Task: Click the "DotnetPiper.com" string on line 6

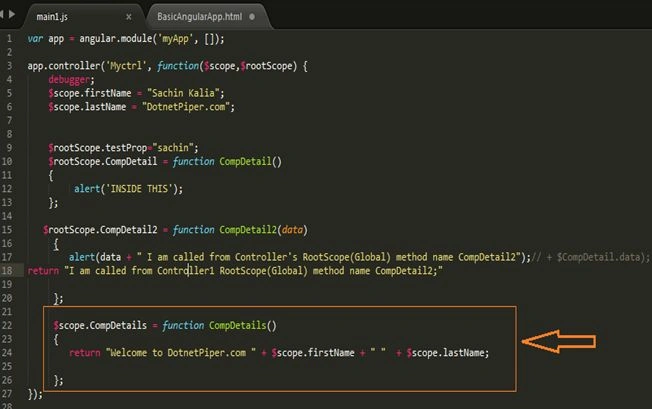Action: click(185, 107)
